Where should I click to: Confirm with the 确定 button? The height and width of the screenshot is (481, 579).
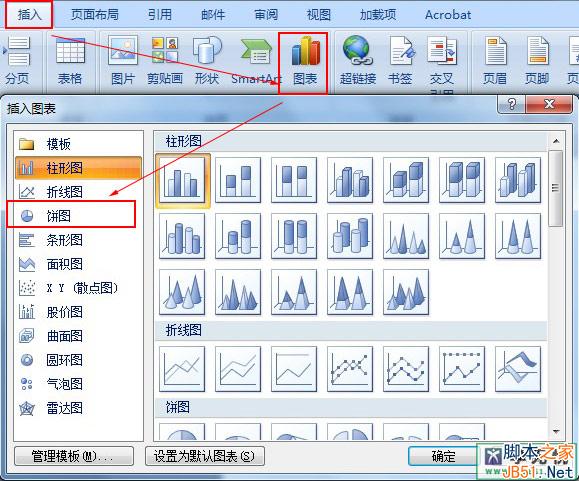click(443, 456)
